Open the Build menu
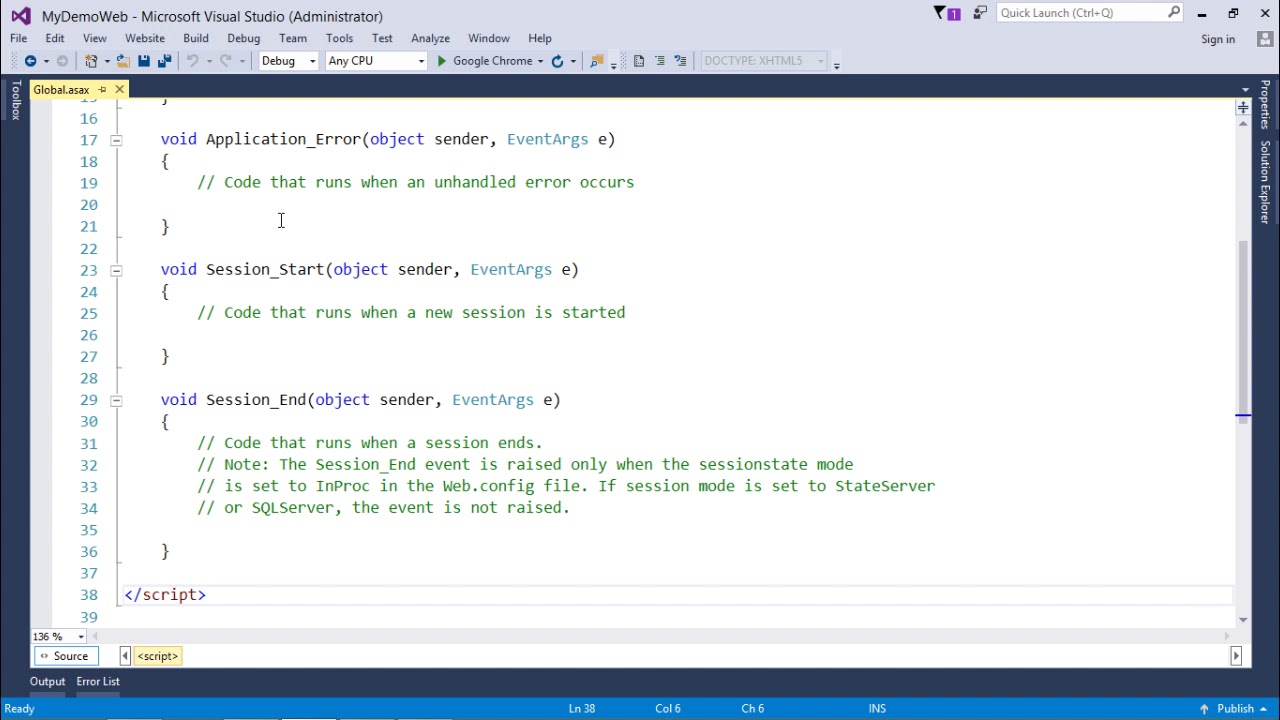 196,38
